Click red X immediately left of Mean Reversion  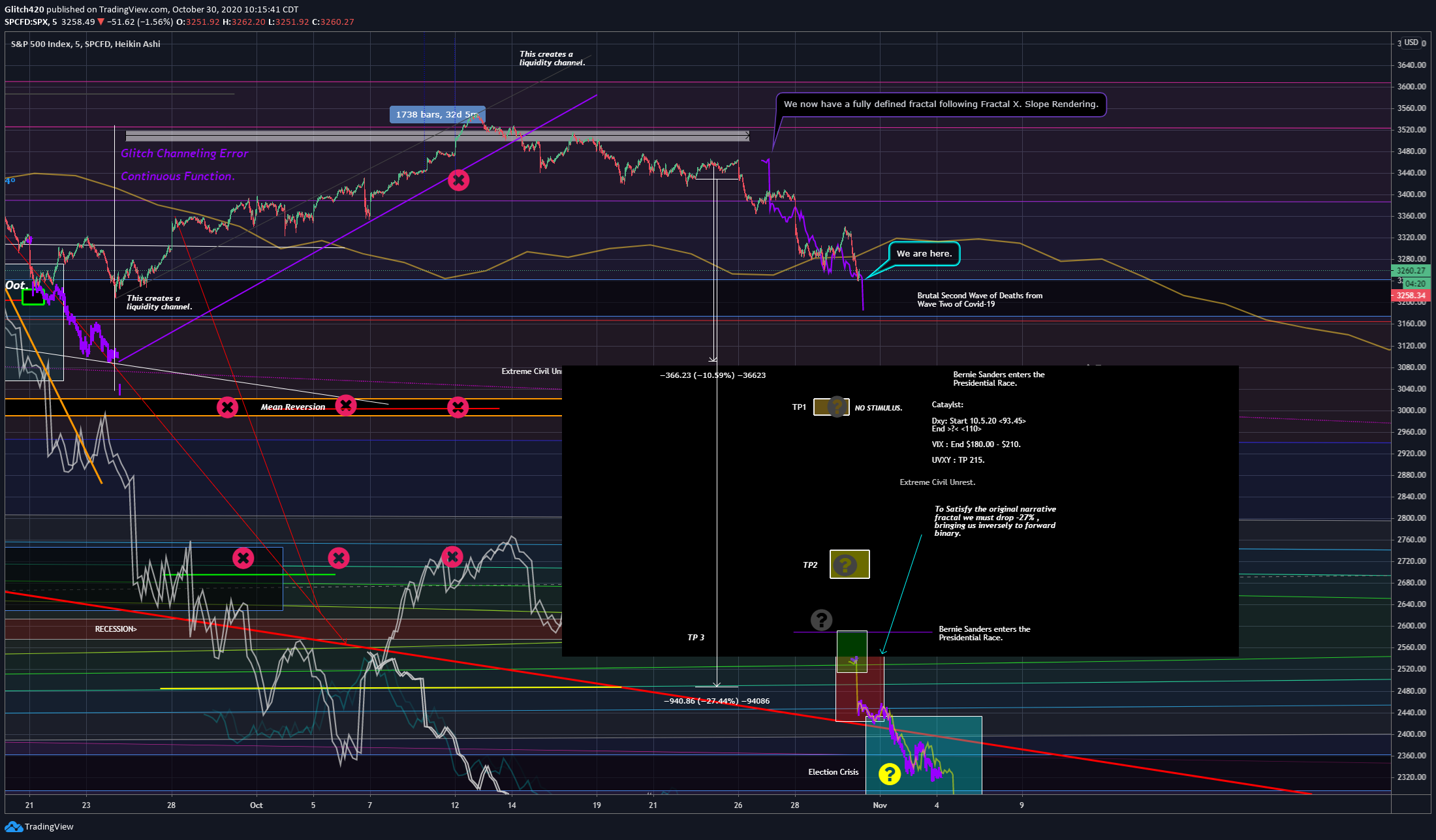(227, 408)
